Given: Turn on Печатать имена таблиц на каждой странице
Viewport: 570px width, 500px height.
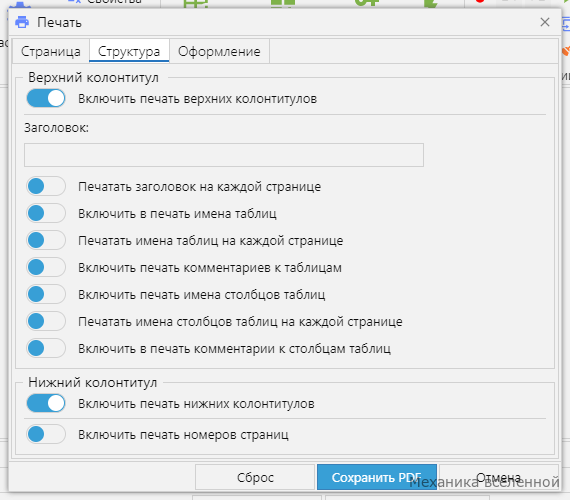Looking at the screenshot, I should 46,240.
